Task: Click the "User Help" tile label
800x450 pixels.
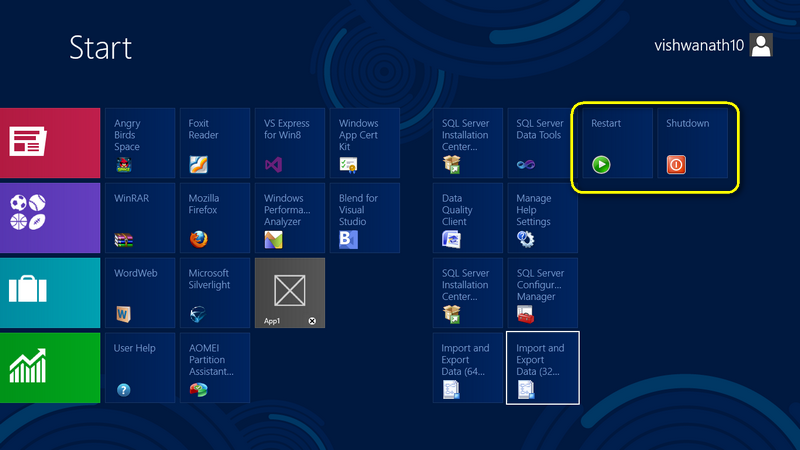Action: tap(135, 348)
